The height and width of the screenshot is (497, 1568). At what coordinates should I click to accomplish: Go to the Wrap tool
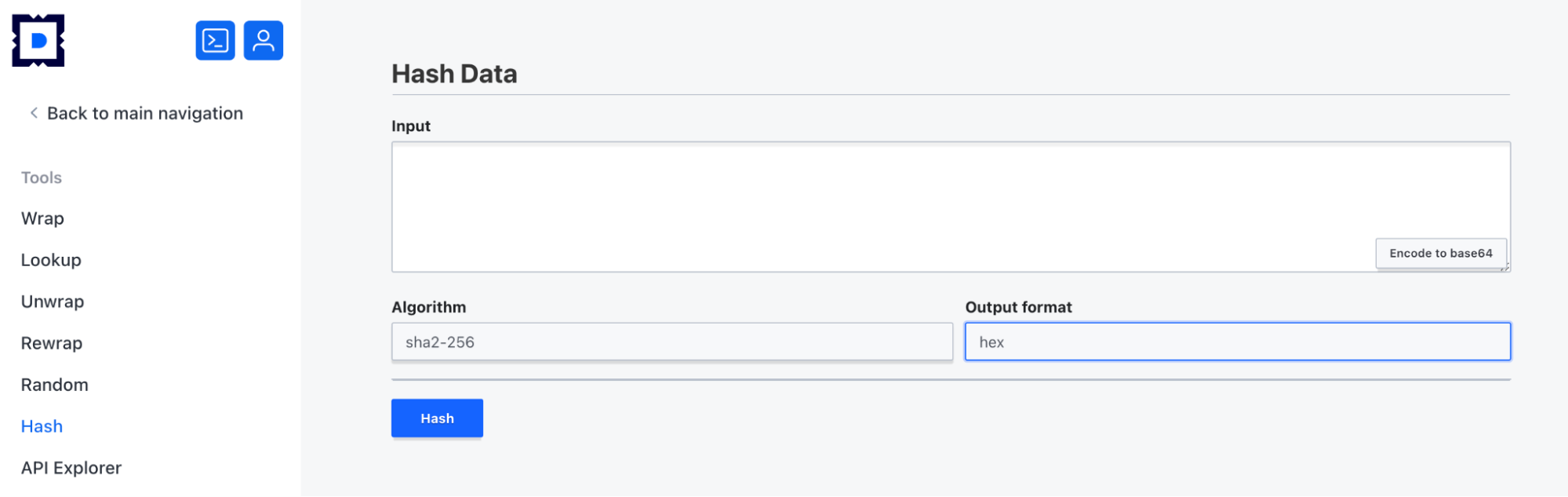pyautogui.click(x=42, y=218)
